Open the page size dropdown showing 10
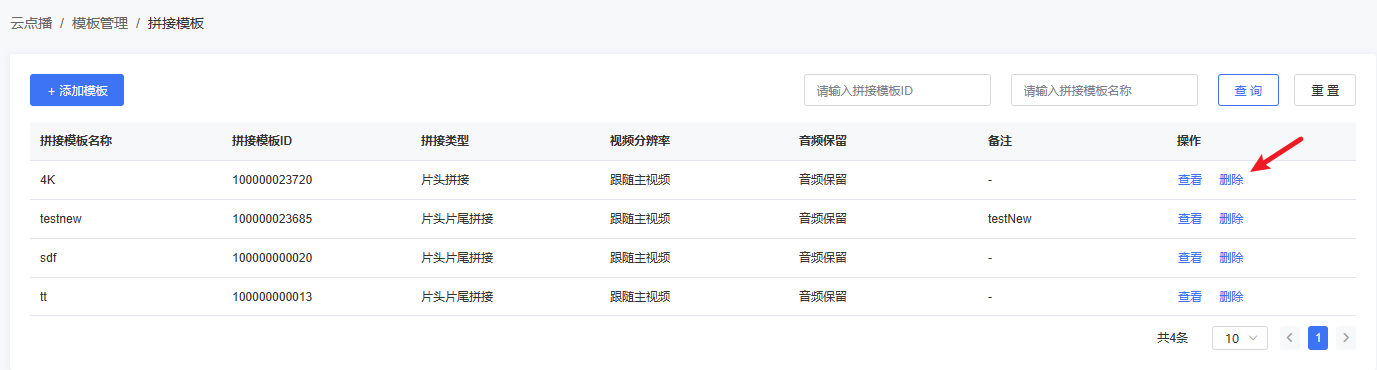 click(x=1240, y=338)
